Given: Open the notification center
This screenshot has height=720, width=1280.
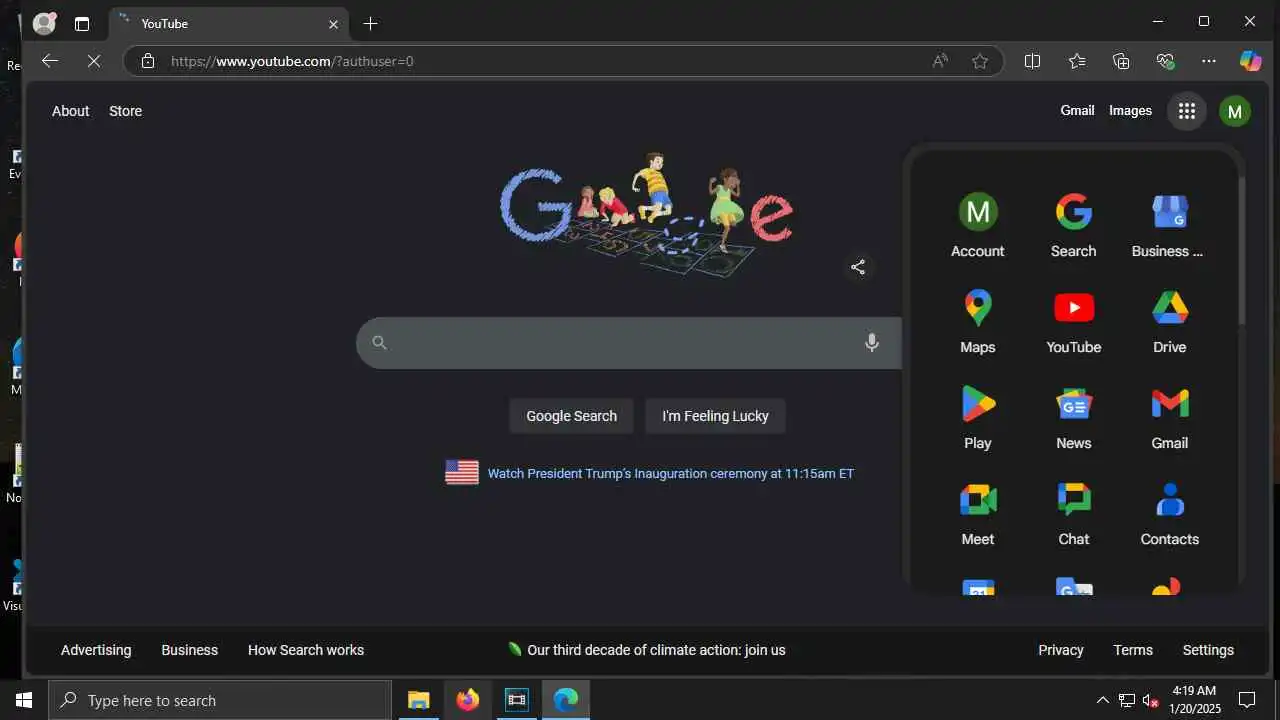Looking at the screenshot, I should pyautogui.click(x=1247, y=700).
